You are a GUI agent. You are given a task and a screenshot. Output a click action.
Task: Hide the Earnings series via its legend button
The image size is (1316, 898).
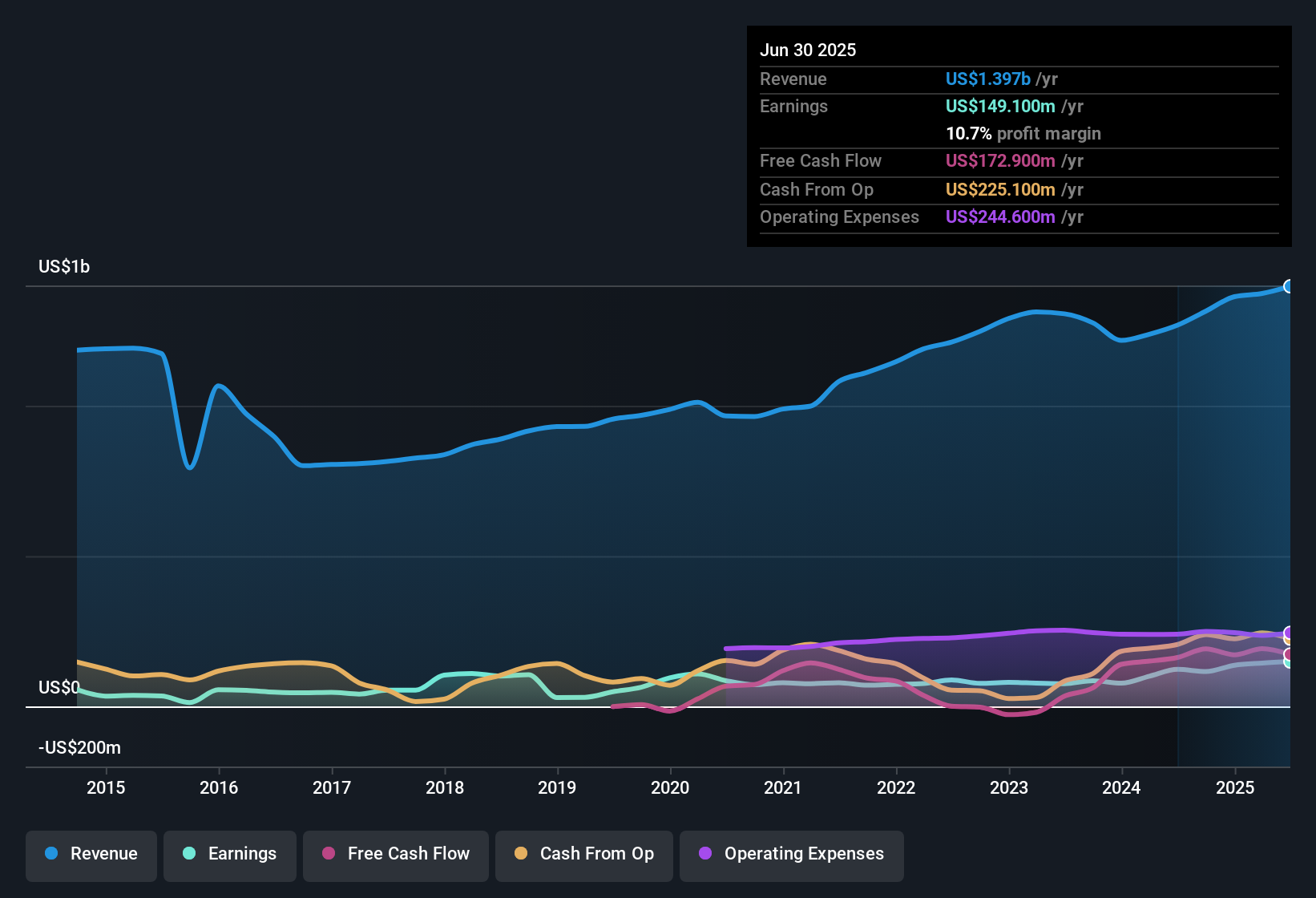pos(230,854)
